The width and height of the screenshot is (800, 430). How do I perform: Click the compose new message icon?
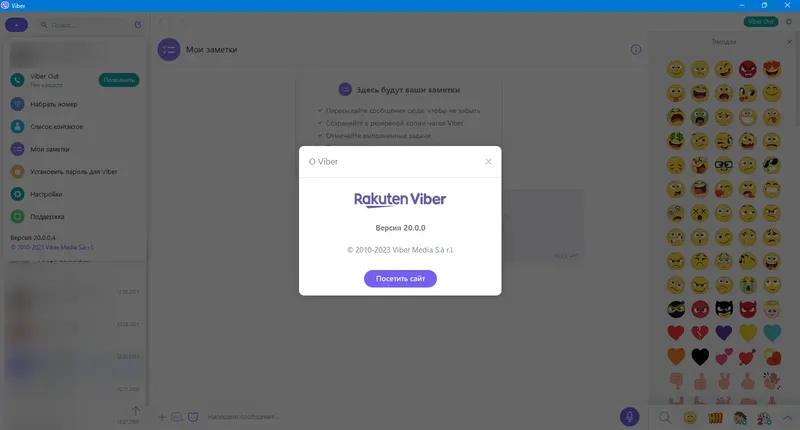(138, 24)
